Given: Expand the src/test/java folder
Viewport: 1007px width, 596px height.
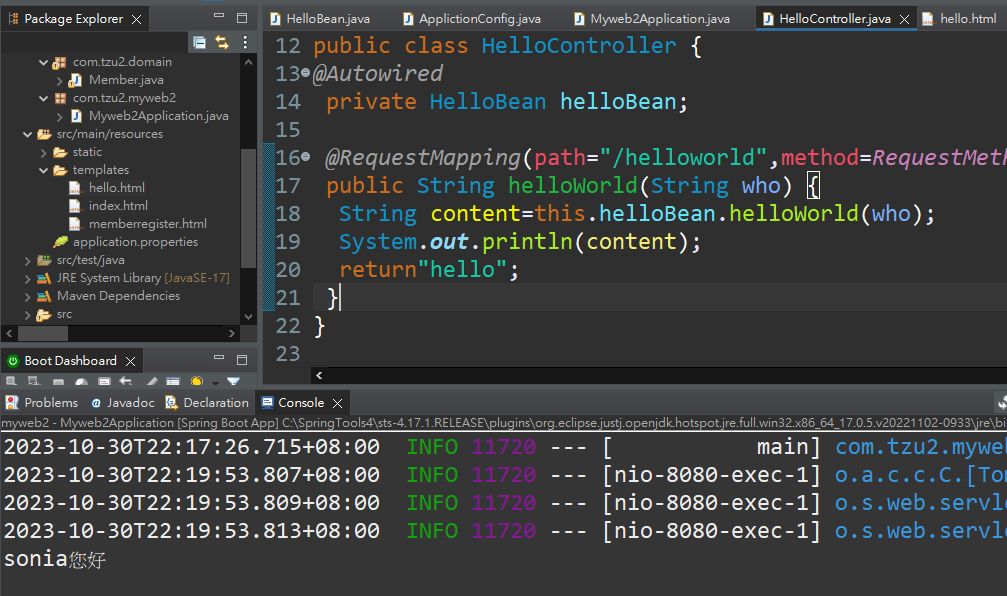Looking at the screenshot, I should pos(27,260).
